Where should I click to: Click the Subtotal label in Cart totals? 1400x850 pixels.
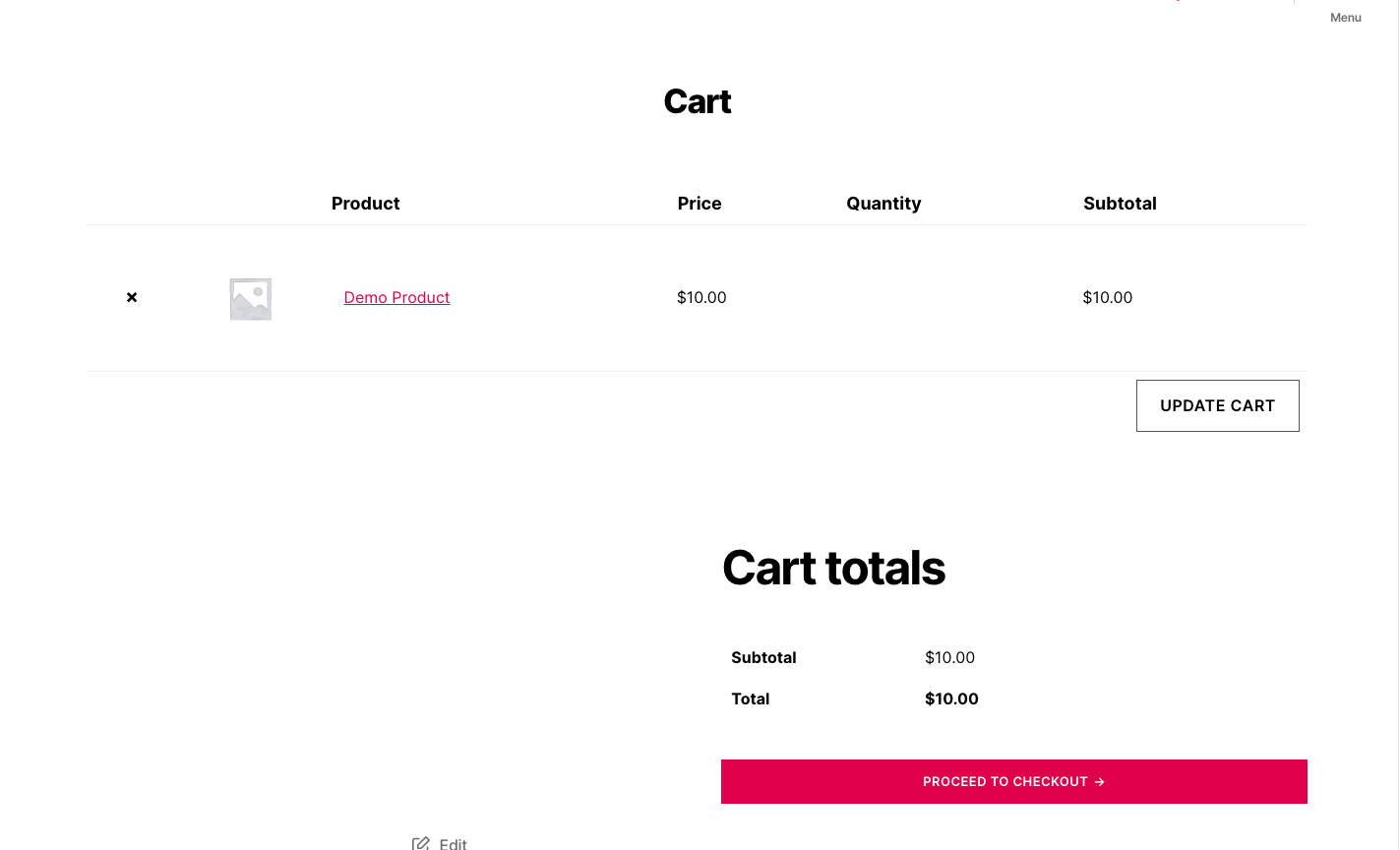(x=763, y=657)
